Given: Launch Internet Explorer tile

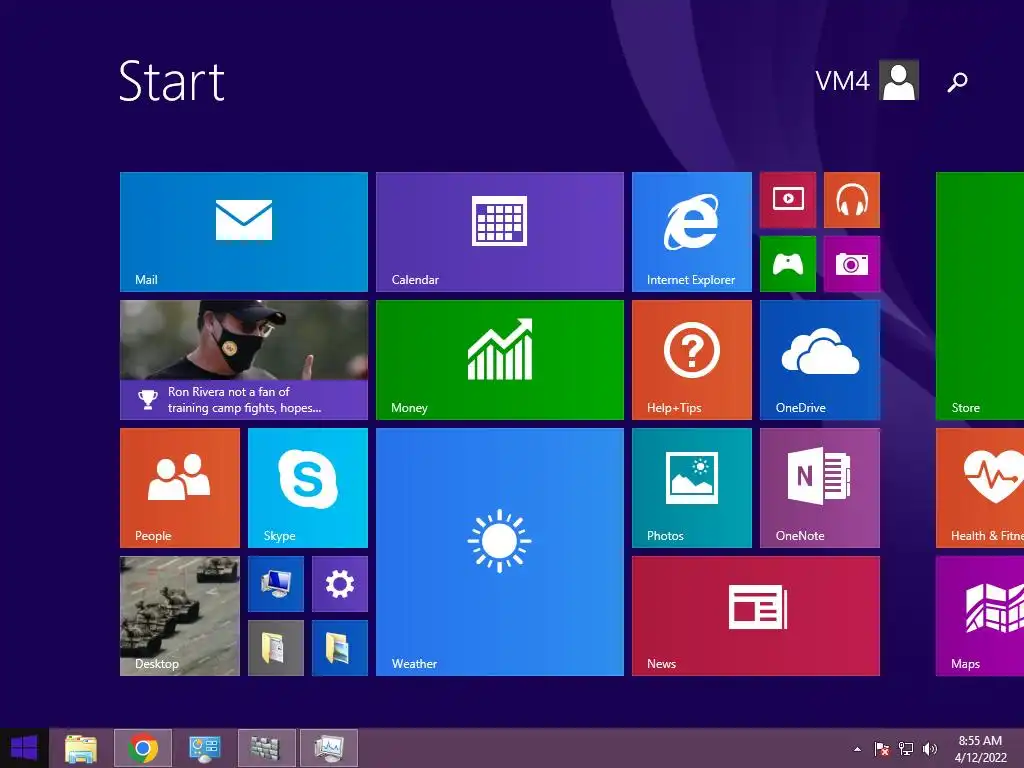Looking at the screenshot, I should [692, 232].
